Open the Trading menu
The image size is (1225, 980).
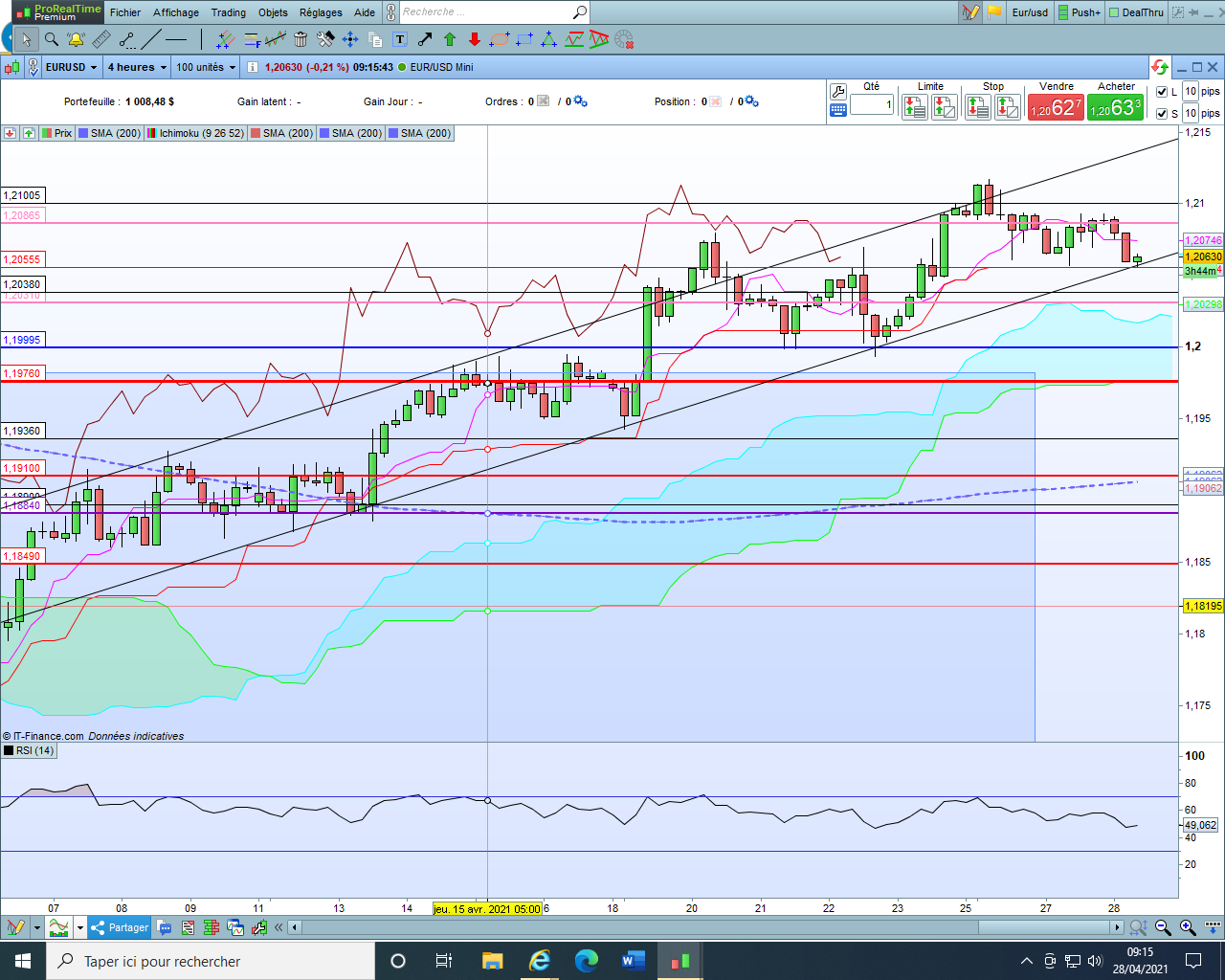pyautogui.click(x=228, y=12)
